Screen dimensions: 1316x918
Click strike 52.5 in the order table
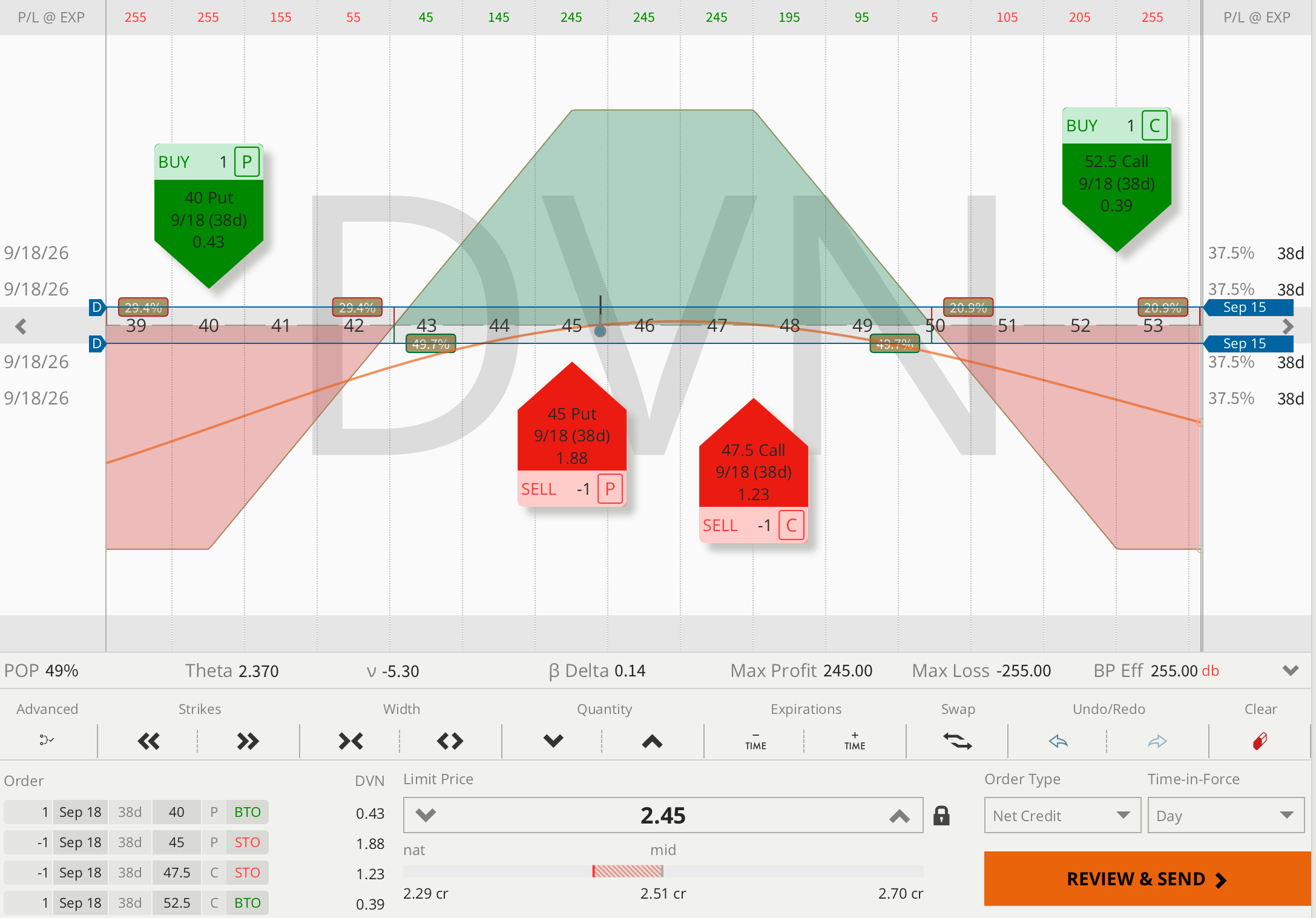point(176,903)
